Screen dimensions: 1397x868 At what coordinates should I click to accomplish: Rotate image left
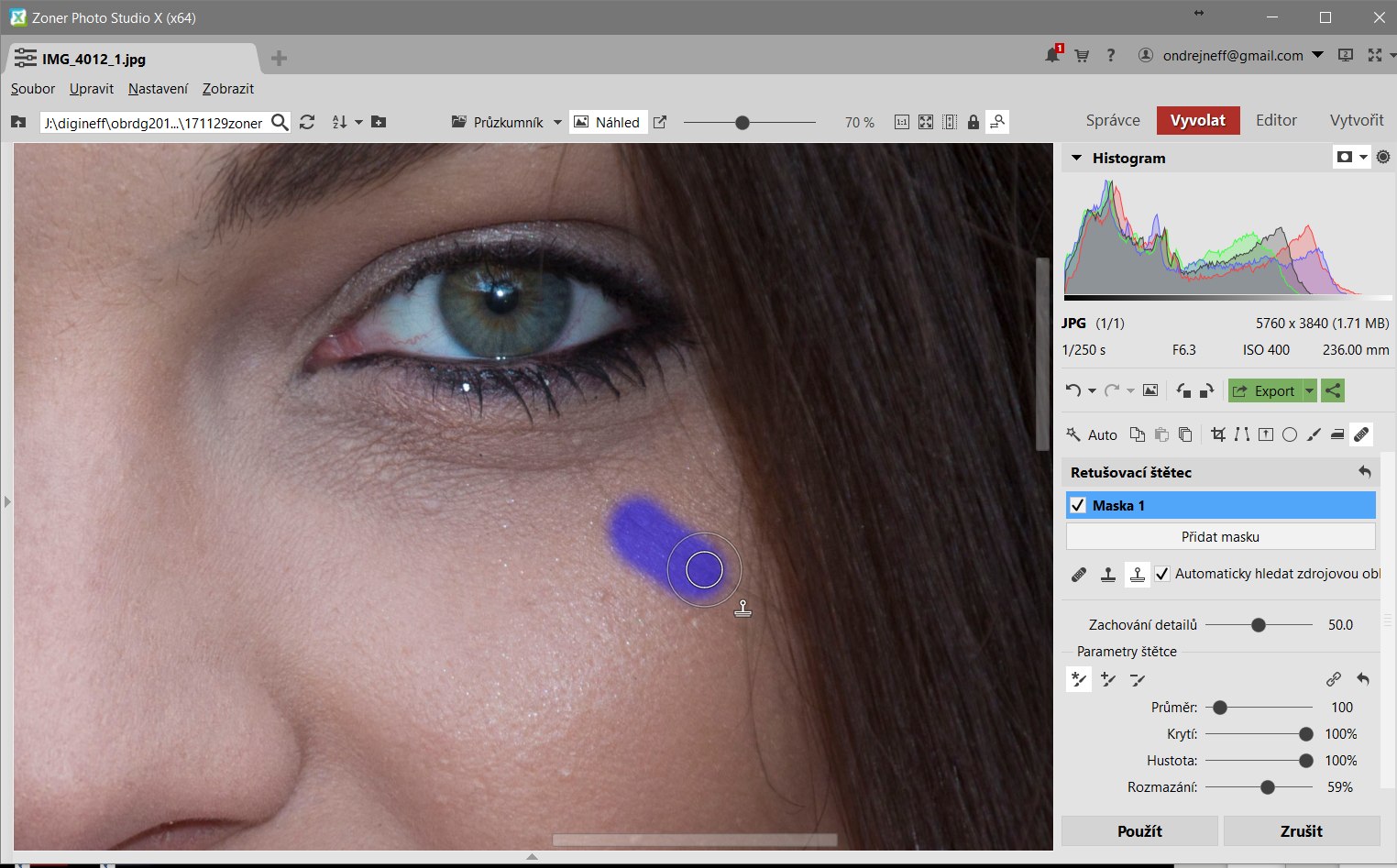(x=1183, y=390)
